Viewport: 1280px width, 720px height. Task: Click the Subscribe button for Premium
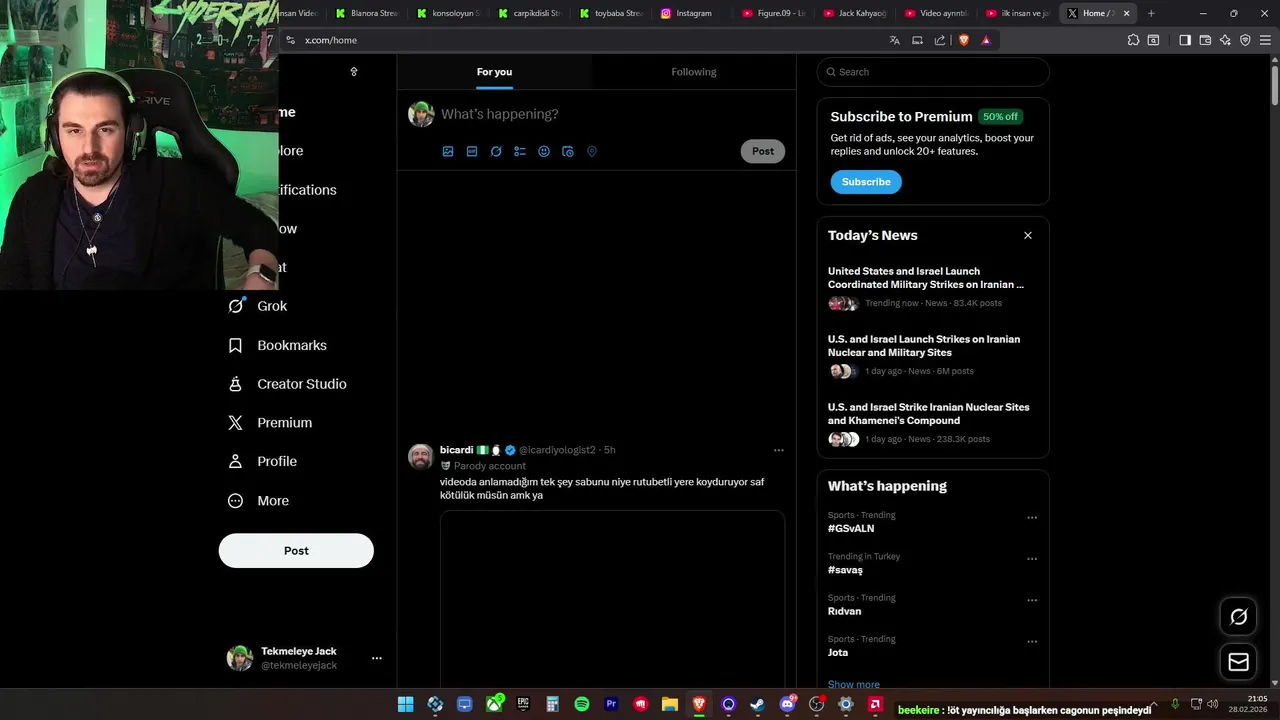866,182
